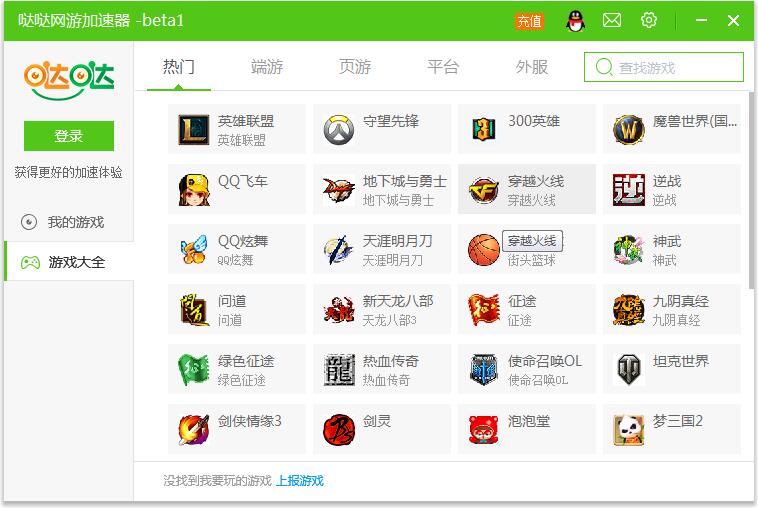The width and height of the screenshot is (758, 508).
Task: Click the 300英雄 title text
Action: [534, 121]
